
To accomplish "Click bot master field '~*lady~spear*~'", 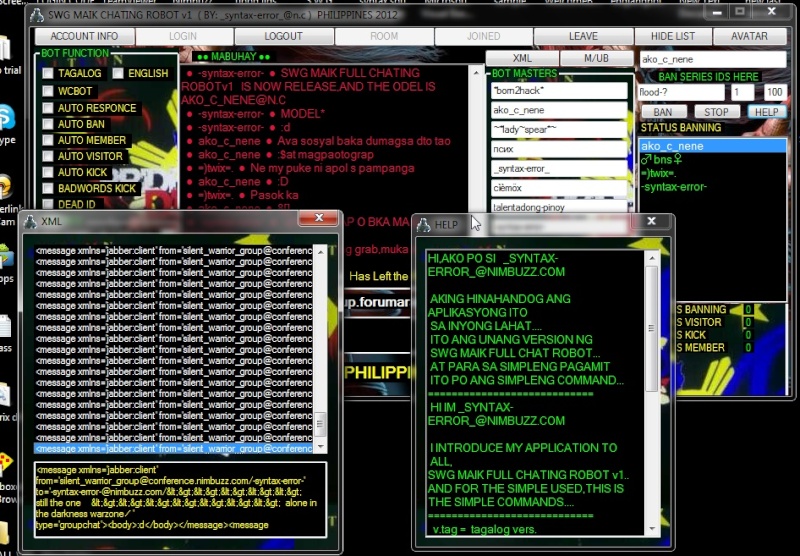I will [559, 130].
